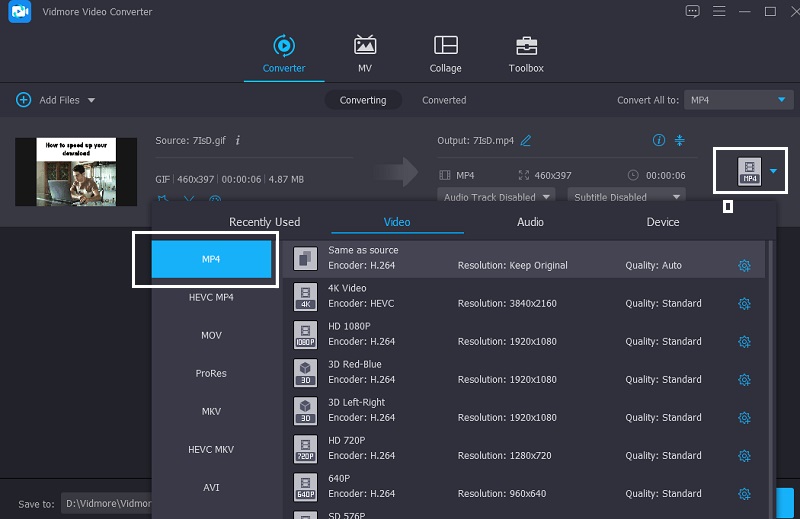This screenshot has width=800, height=519.
Task: Expand the Add Files dropdown arrow
Action: [x=92, y=100]
